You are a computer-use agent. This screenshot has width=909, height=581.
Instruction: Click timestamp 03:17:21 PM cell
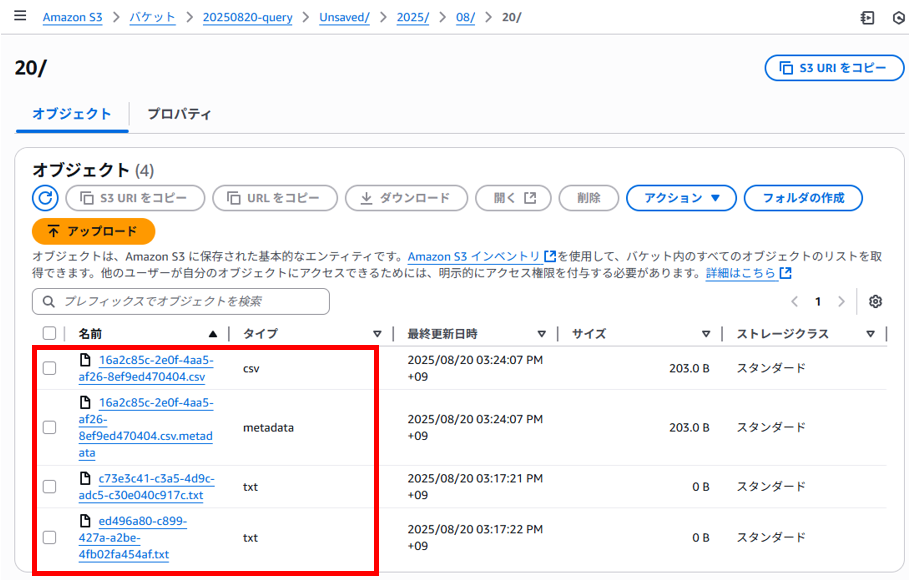coord(475,486)
